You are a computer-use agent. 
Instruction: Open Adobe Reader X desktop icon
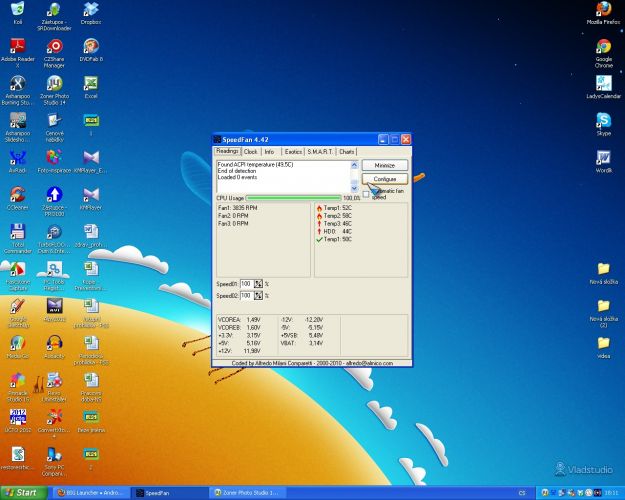click(x=18, y=53)
